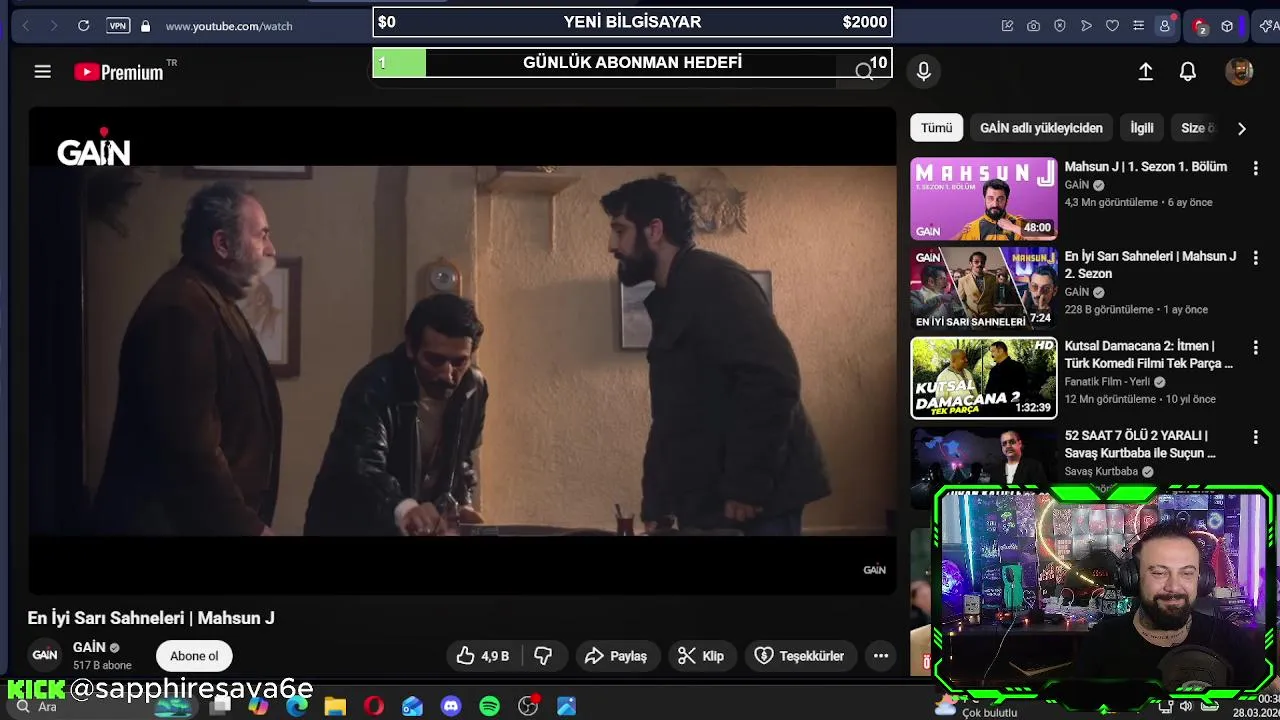Open the create upload arrow icon
1280x720 pixels.
click(1146, 72)
